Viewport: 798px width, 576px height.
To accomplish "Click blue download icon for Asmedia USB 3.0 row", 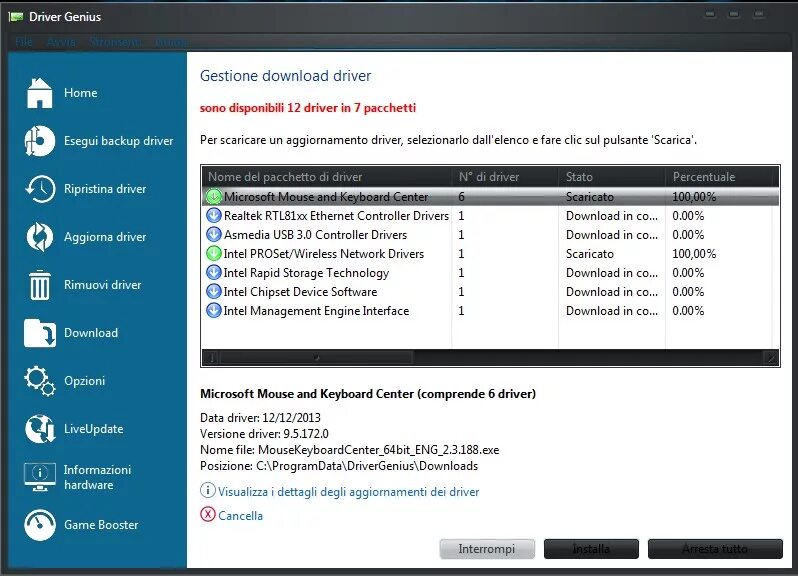I will tap(214, 235).
